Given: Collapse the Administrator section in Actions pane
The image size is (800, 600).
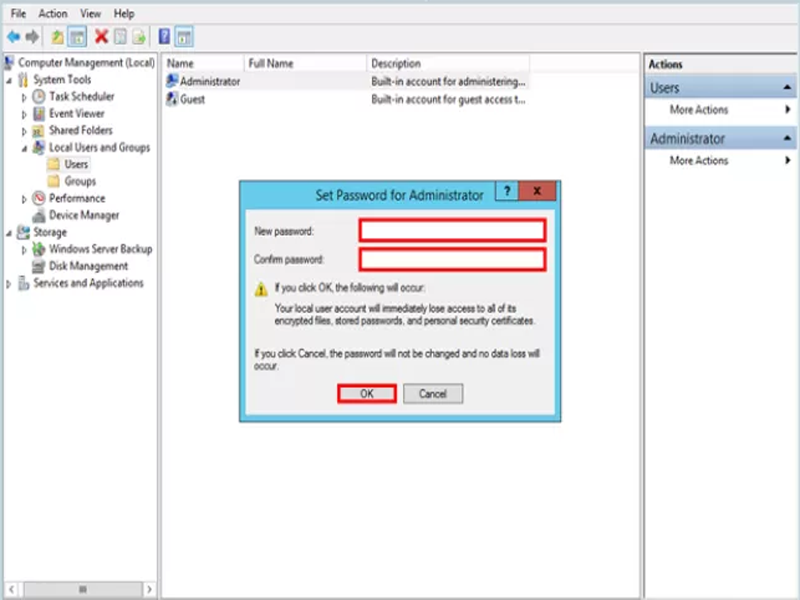Looking at the screenshot, I should point(787,138).
